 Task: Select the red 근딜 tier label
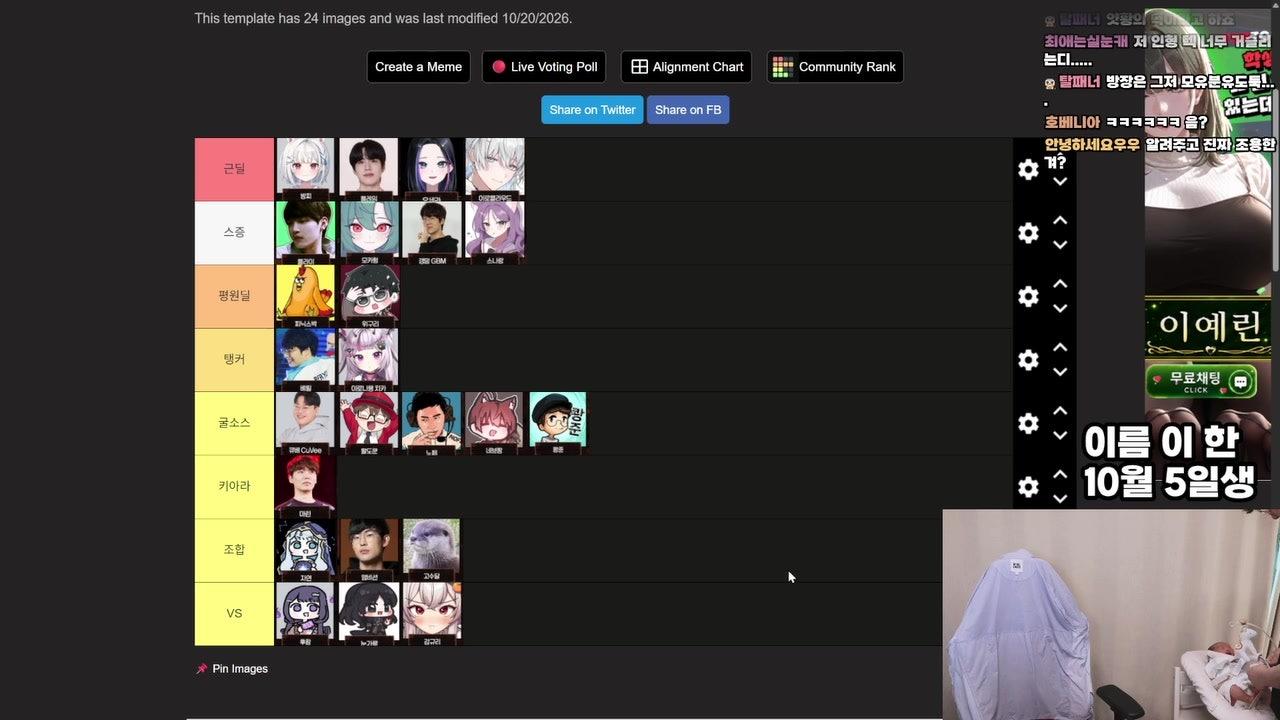click(x=234, y=169)
